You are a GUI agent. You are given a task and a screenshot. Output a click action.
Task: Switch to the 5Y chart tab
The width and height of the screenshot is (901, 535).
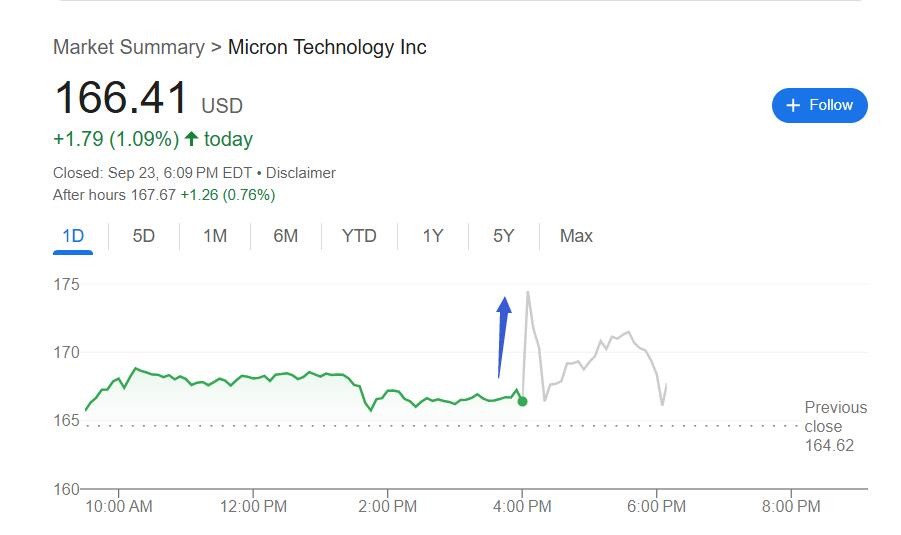click(x=503, y=236)
